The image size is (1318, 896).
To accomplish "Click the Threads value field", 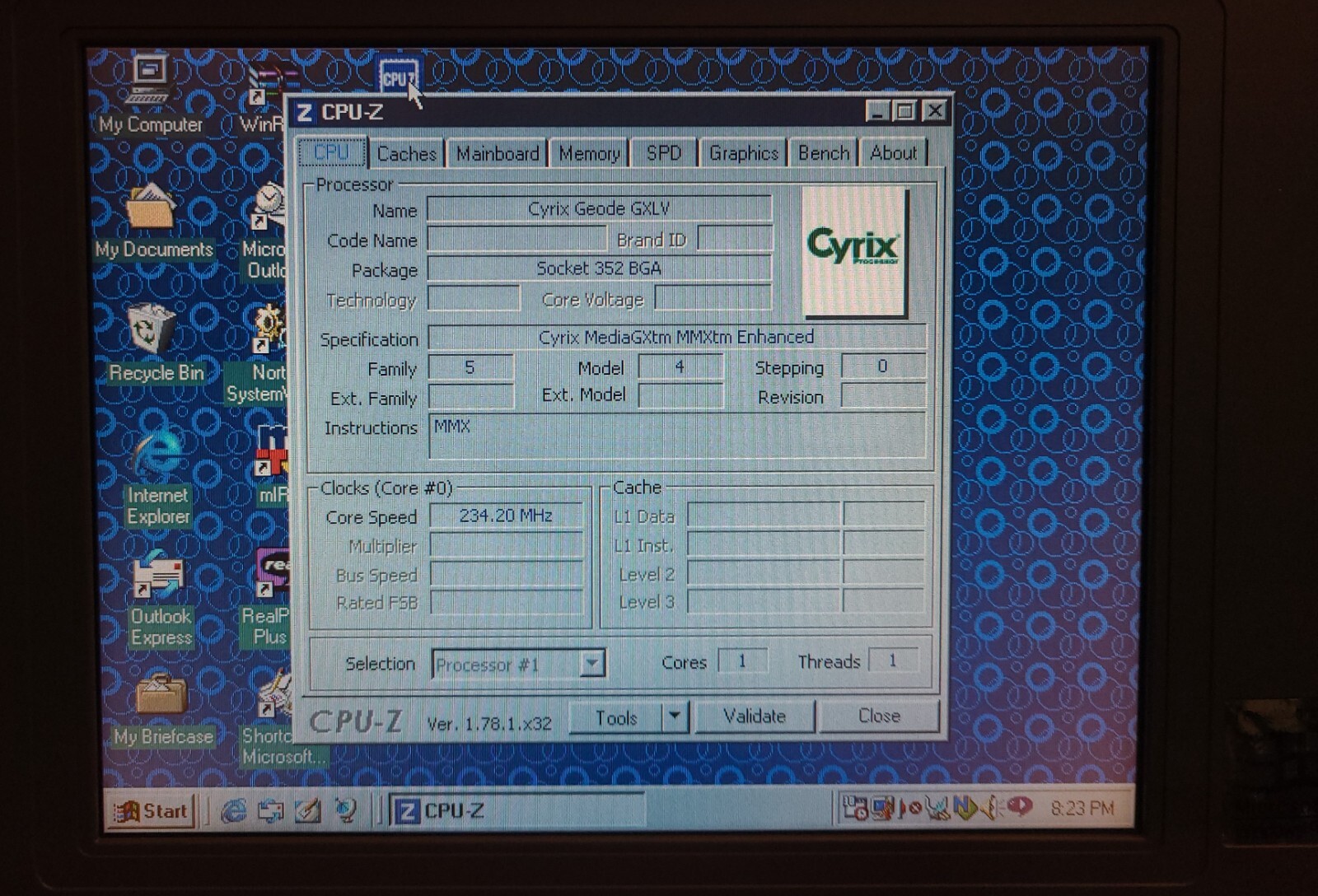I will coord(892,660).
